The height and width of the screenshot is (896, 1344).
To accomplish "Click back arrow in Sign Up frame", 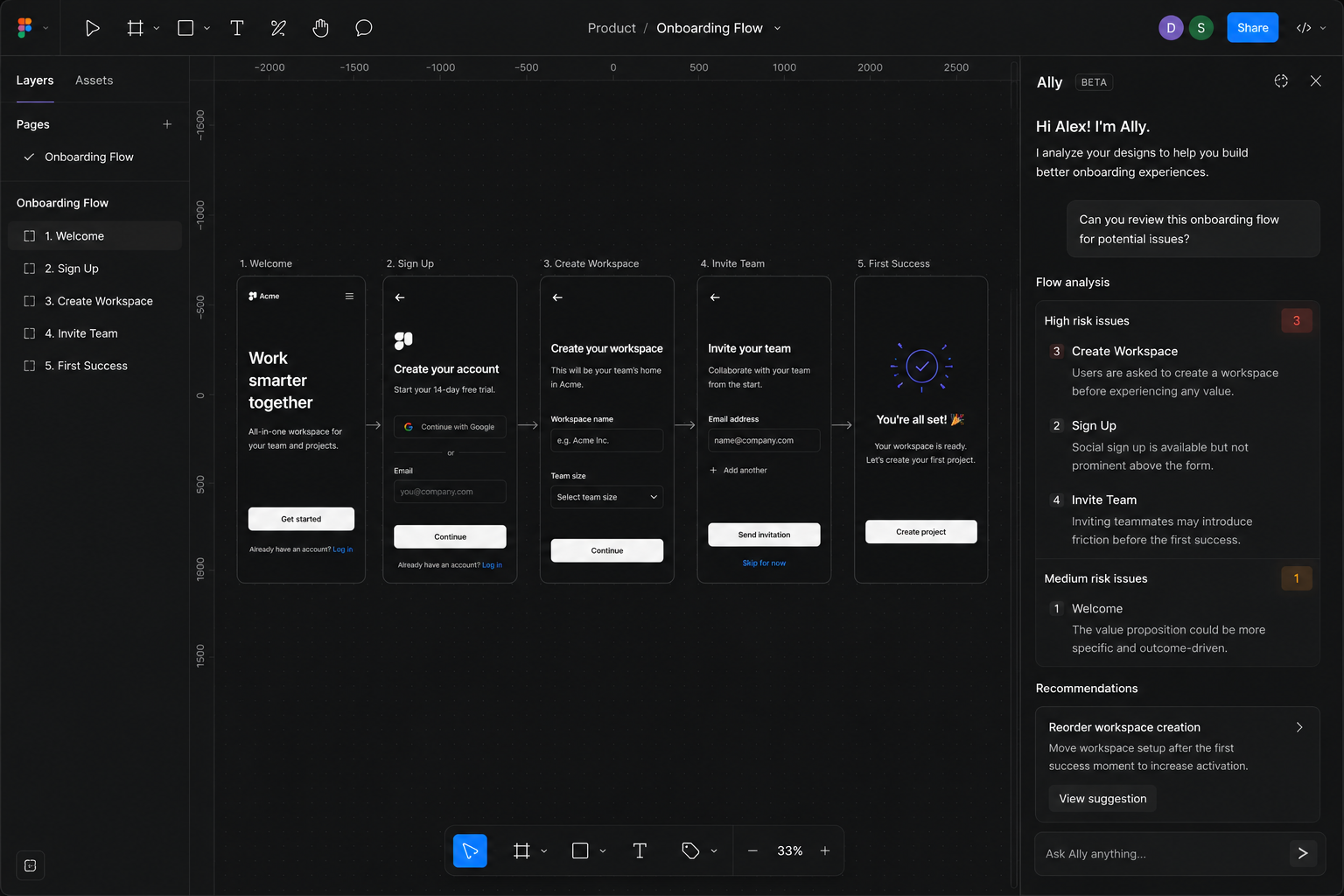I will [x=400, y=297].
